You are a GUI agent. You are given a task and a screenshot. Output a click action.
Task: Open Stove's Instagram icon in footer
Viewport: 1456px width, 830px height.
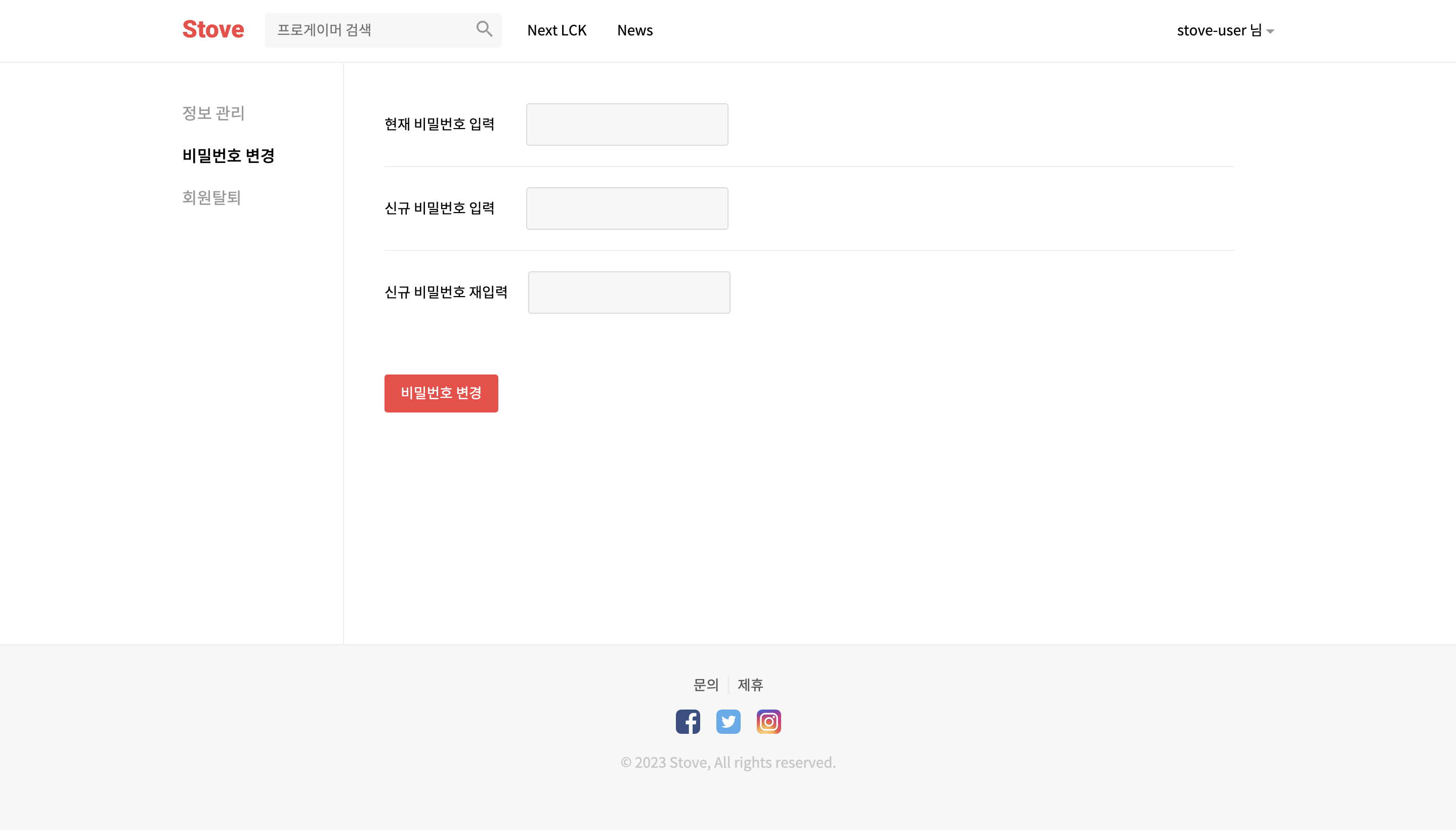768,721
